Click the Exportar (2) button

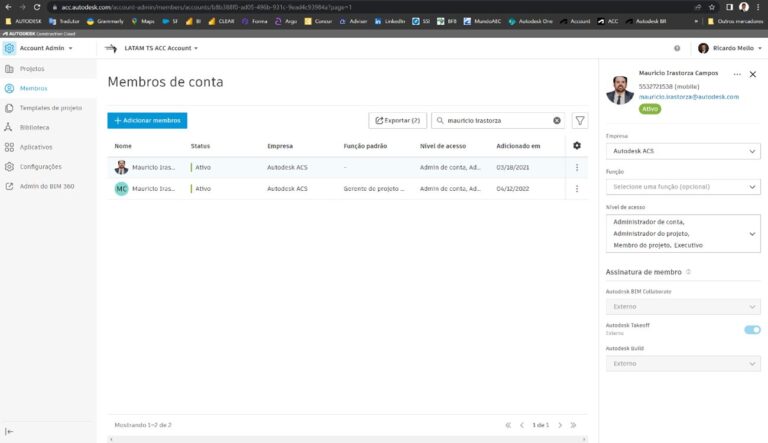click(397, 120)
